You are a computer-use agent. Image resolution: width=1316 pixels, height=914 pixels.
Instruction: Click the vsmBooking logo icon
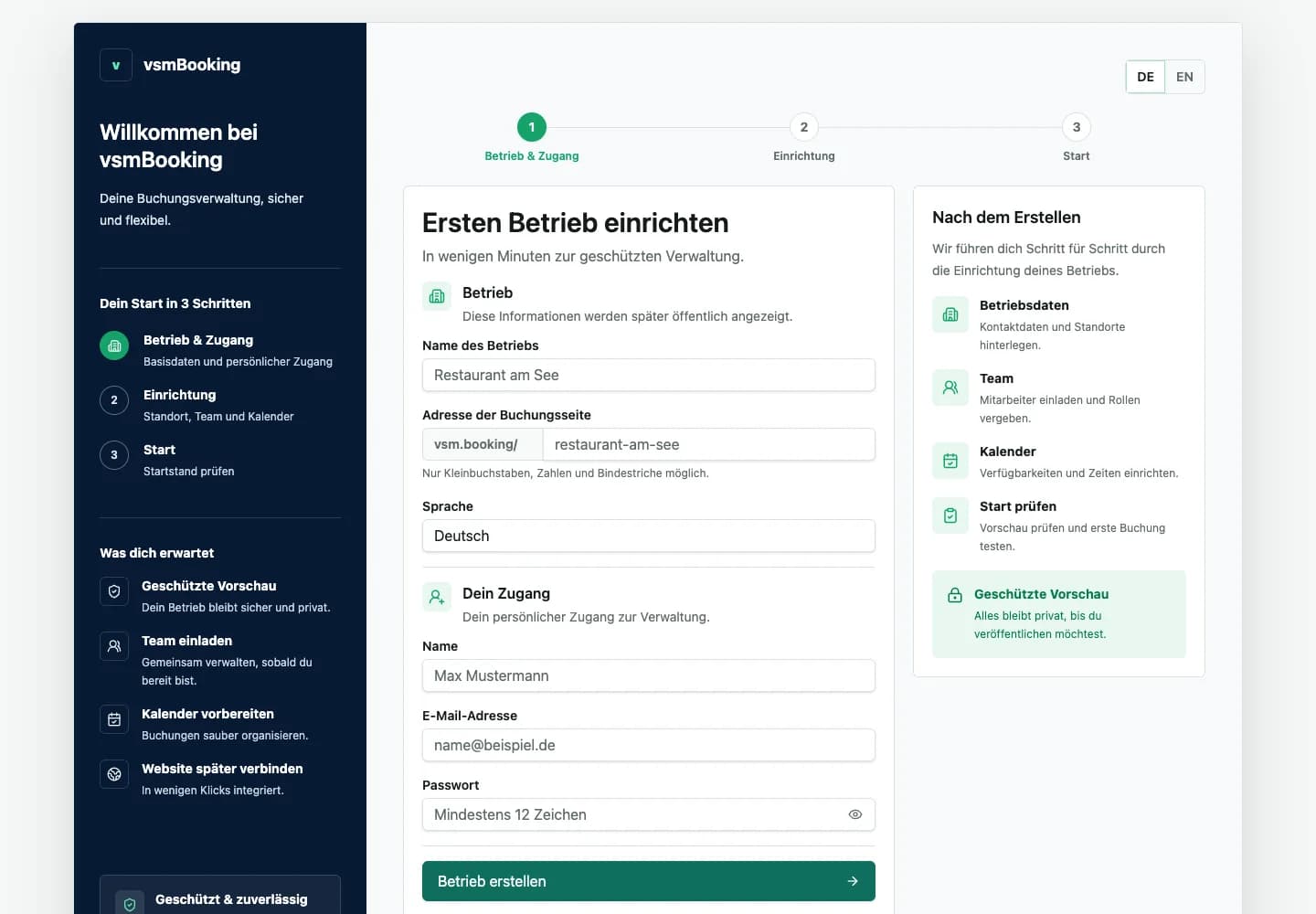(x=116, y=65)
